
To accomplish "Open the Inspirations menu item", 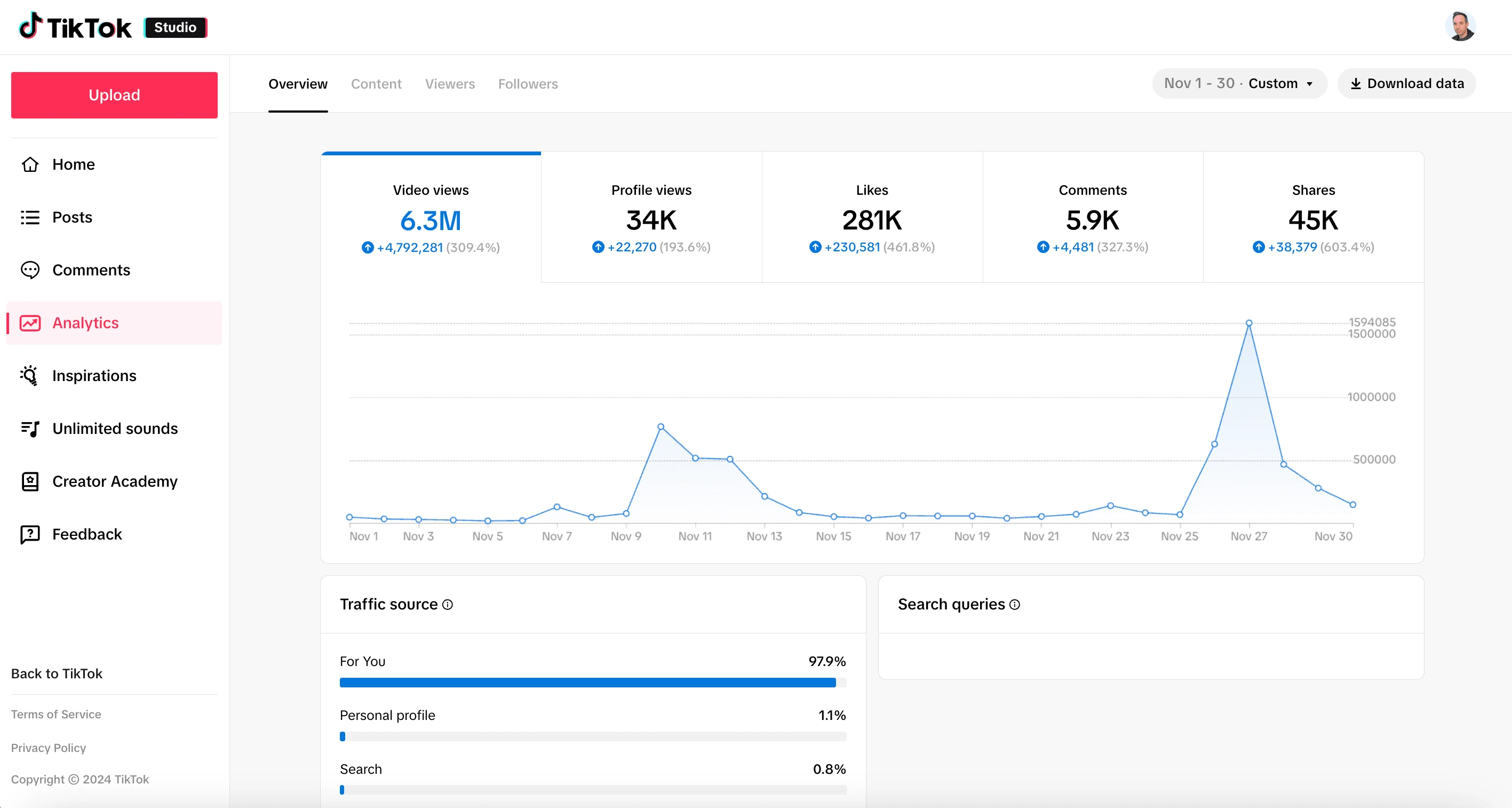I will 115,376.
